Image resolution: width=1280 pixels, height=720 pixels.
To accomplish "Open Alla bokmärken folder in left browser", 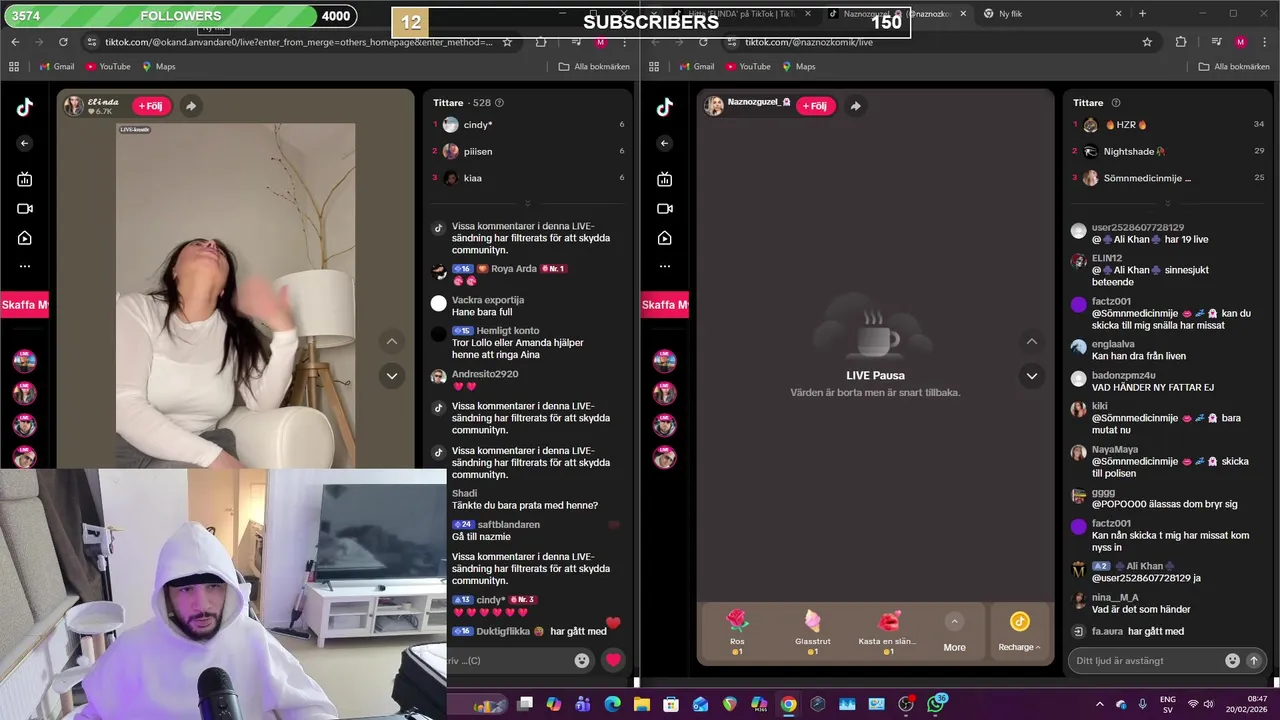I will [x=594, y=67].
